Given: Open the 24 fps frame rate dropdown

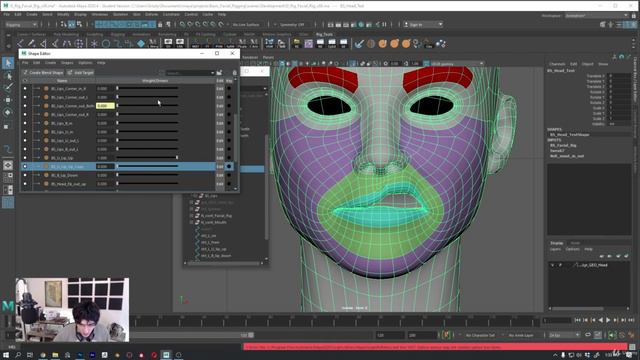Looking at the screenshot, I should coord(564,335).
